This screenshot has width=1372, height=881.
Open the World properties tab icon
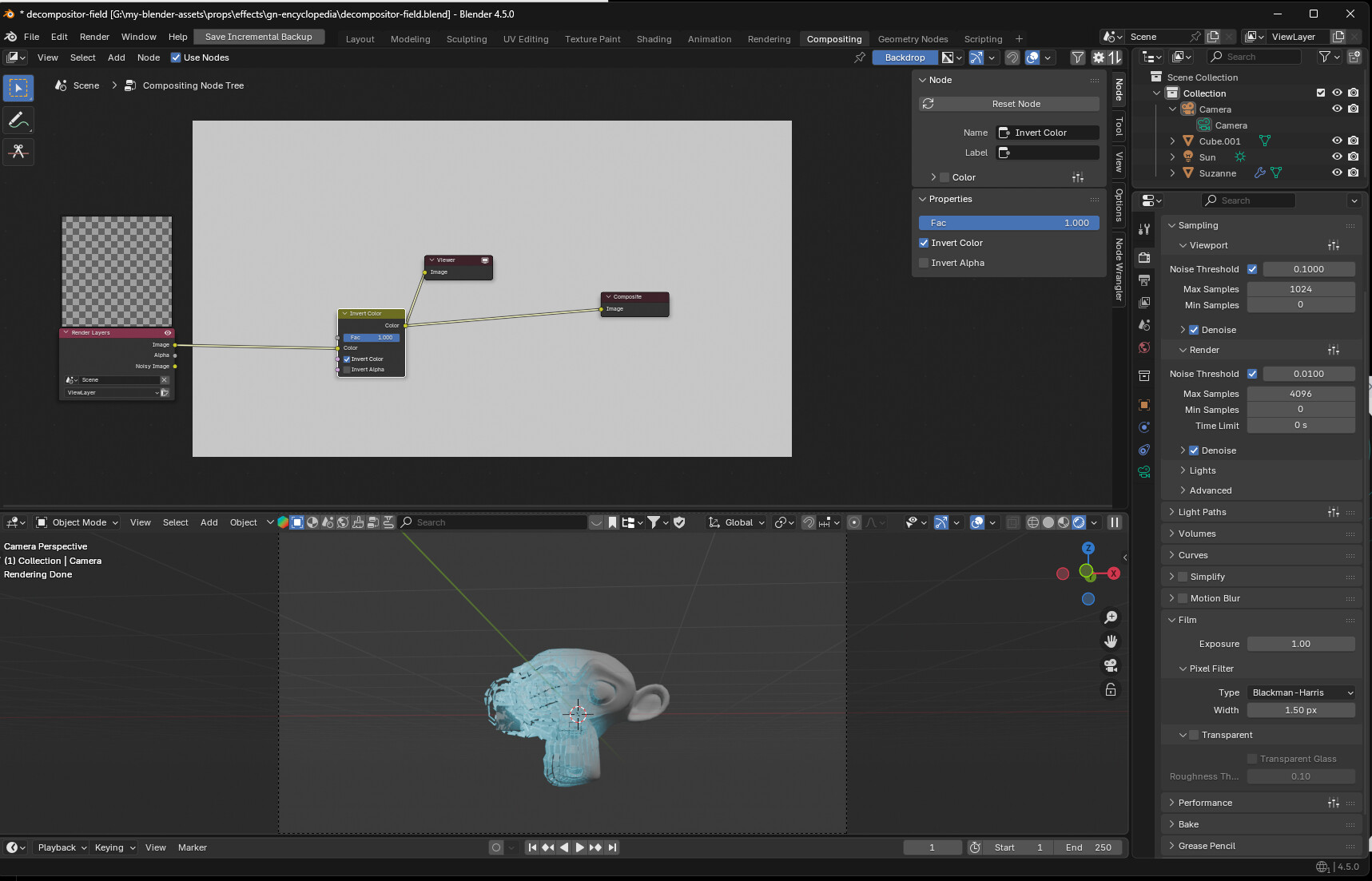click(1144, 347)
